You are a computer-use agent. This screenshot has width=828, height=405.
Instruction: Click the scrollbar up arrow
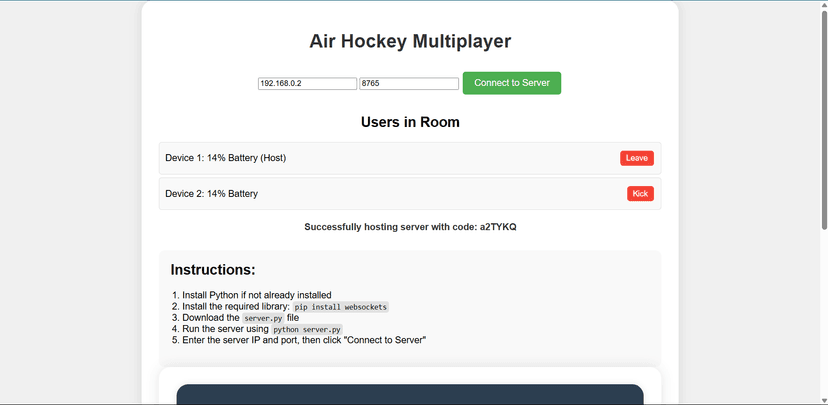point(822,6)
